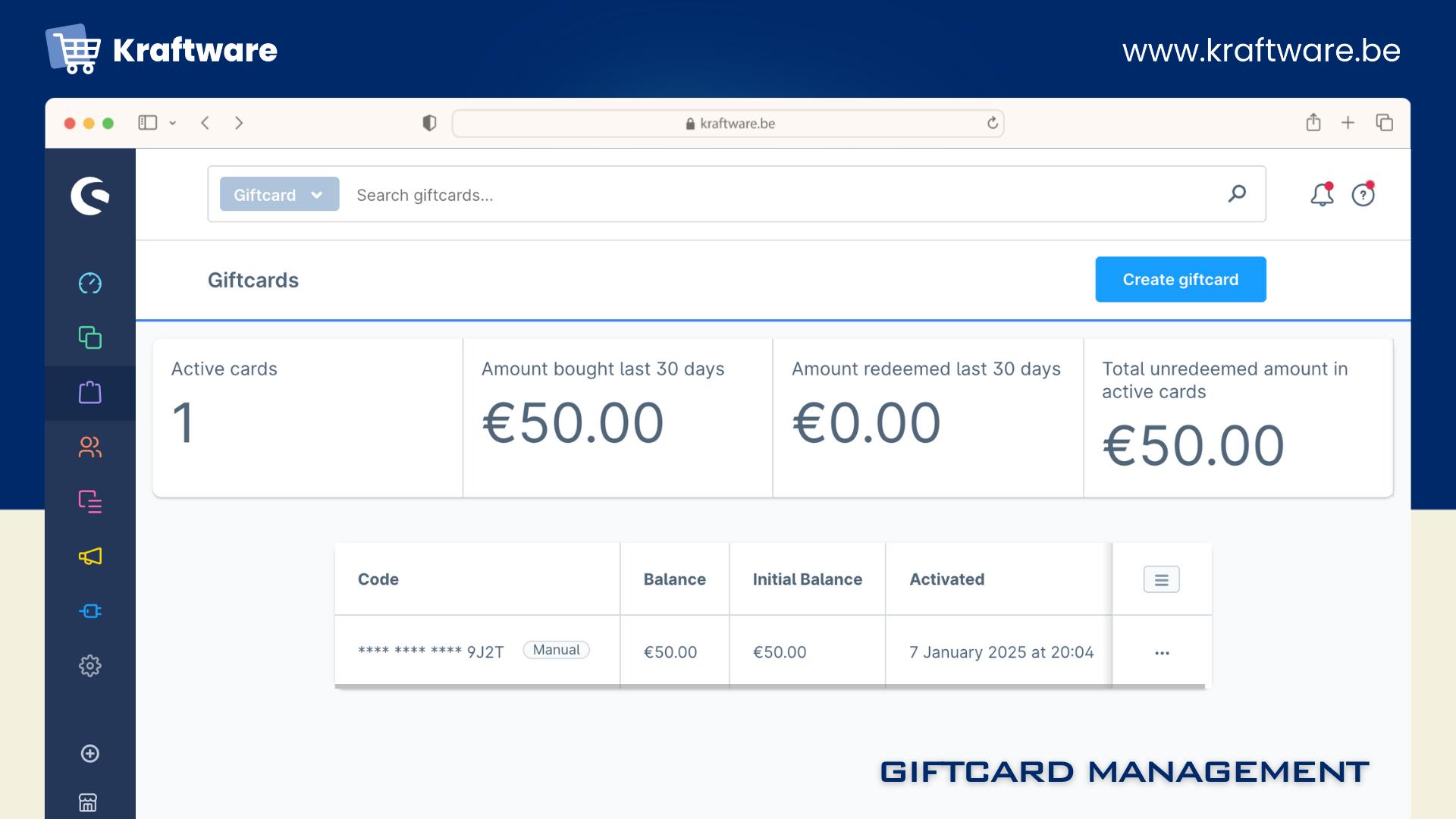Open the Marketing megaphone icon
The image size is (1456, 819).
(89, 556)
